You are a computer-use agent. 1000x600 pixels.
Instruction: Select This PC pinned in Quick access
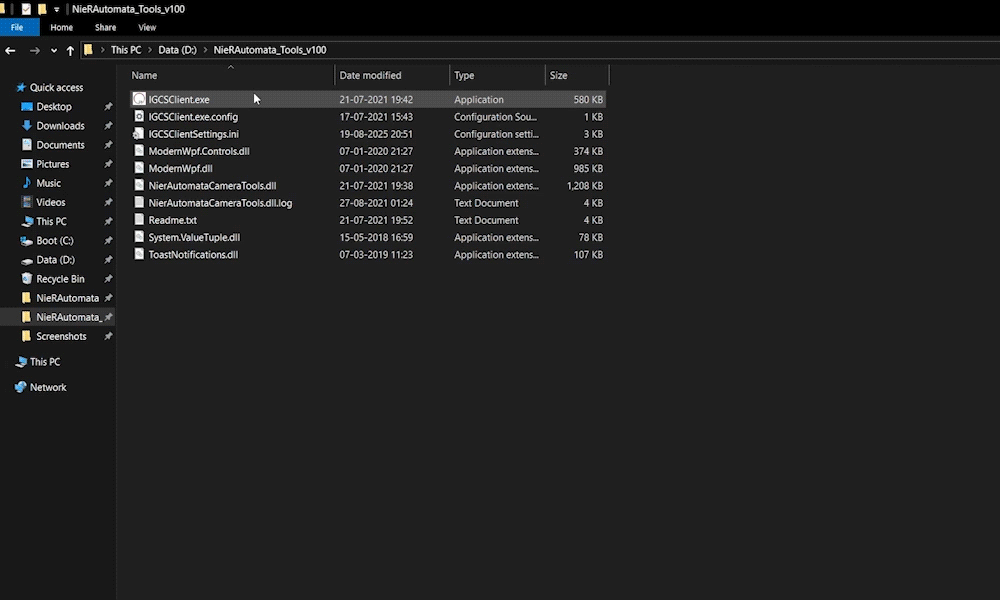(x=51, y=221)
